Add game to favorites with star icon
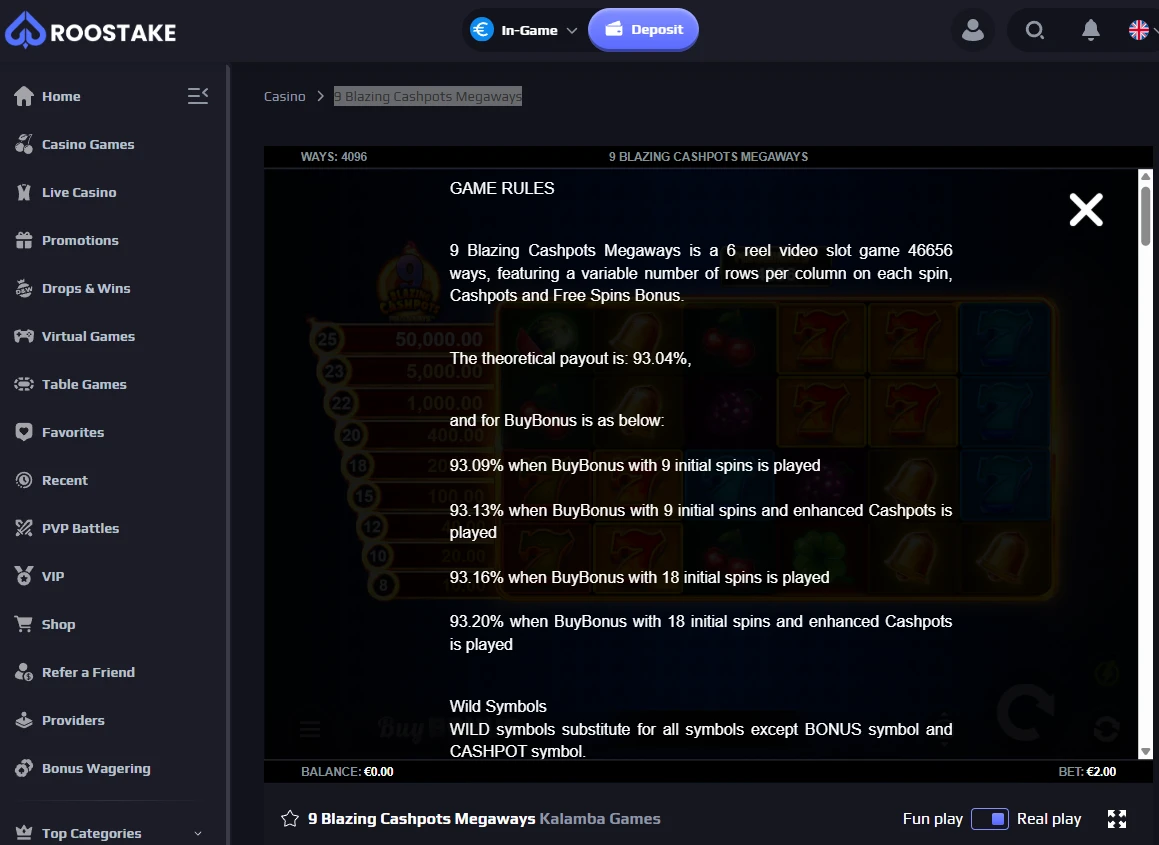Image resolution: width=1159 pixels, height=845 pixels. (290, 818)
